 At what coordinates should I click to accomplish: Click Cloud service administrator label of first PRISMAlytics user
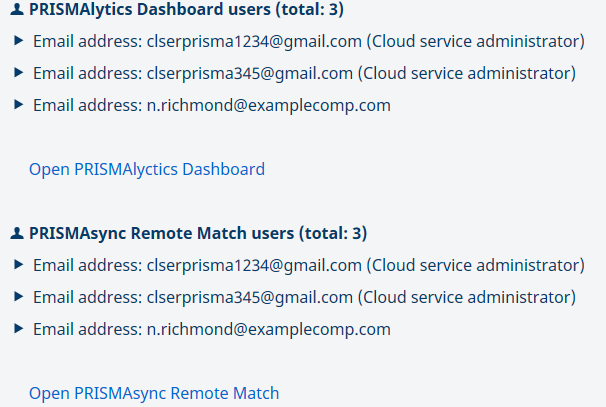(x=475, y=42)
